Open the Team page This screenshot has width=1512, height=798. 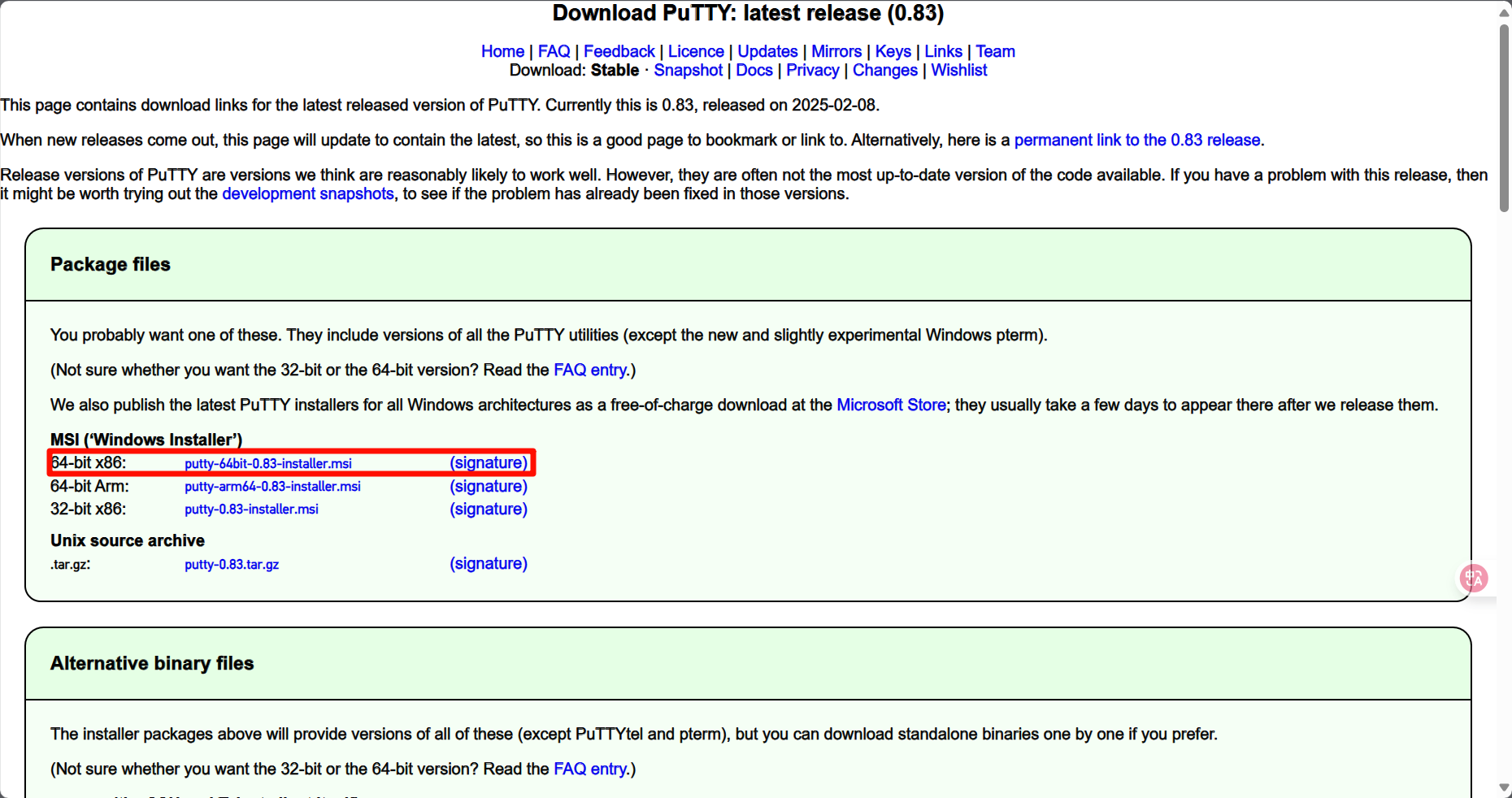coord(995,51)
